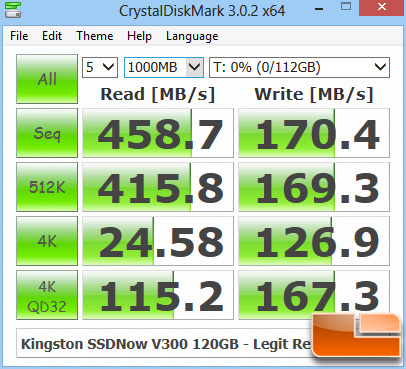This screenshot has height=369, width=406.
Task: Select the 512K write result 169.3
Action: [x=314, y=187]
